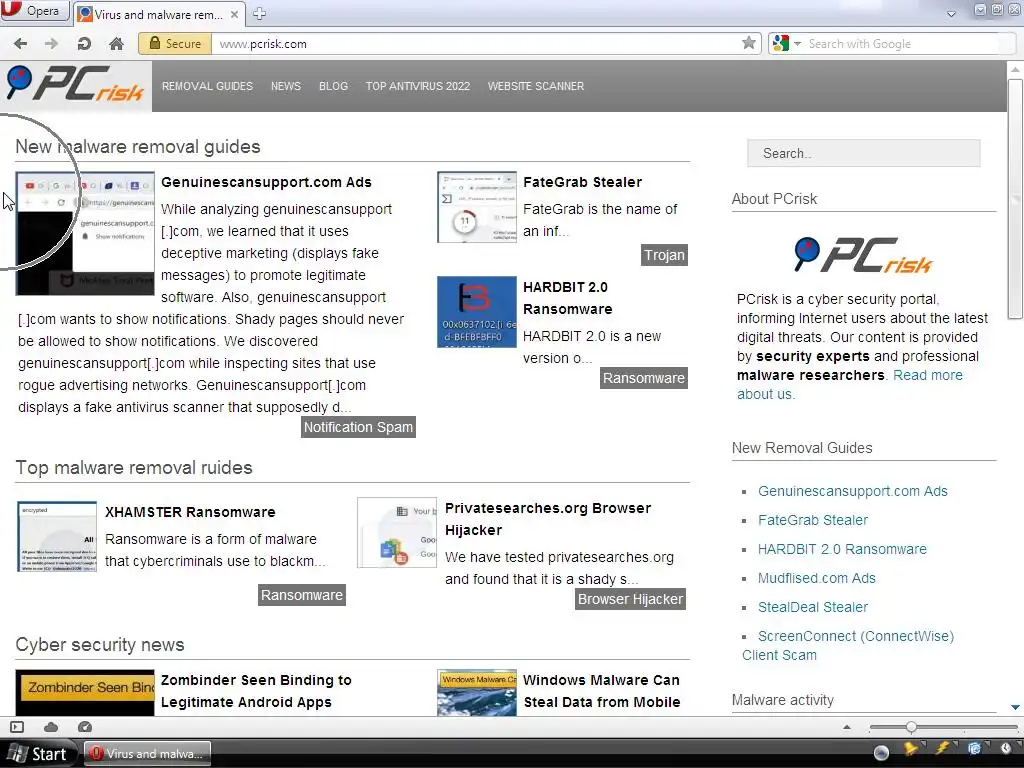
Task: Open search engine dropdown arrow
Action: 797,44
